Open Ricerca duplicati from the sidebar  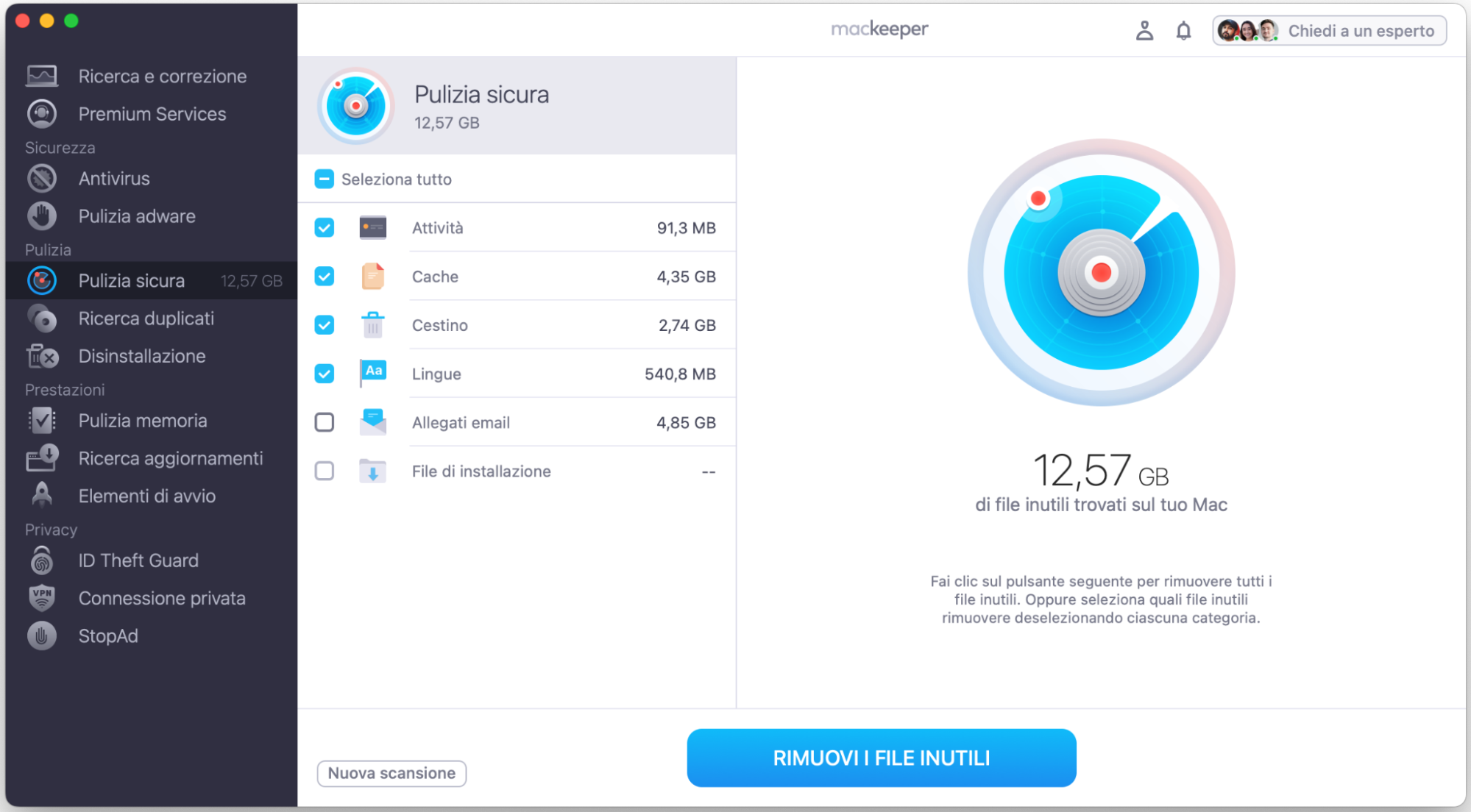click(146, 318)
